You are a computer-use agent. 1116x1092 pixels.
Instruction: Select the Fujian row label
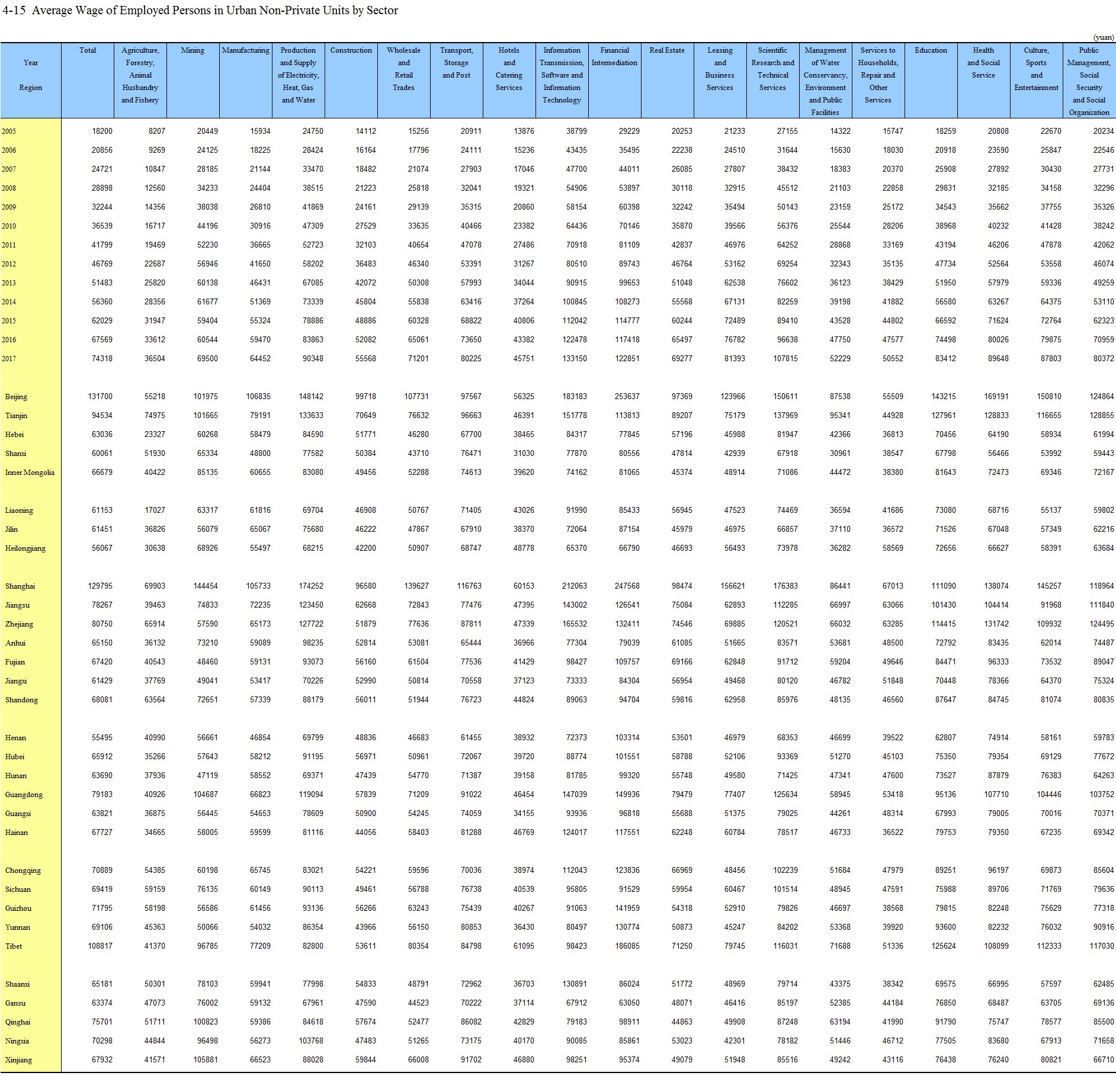(x=15, y=662)
